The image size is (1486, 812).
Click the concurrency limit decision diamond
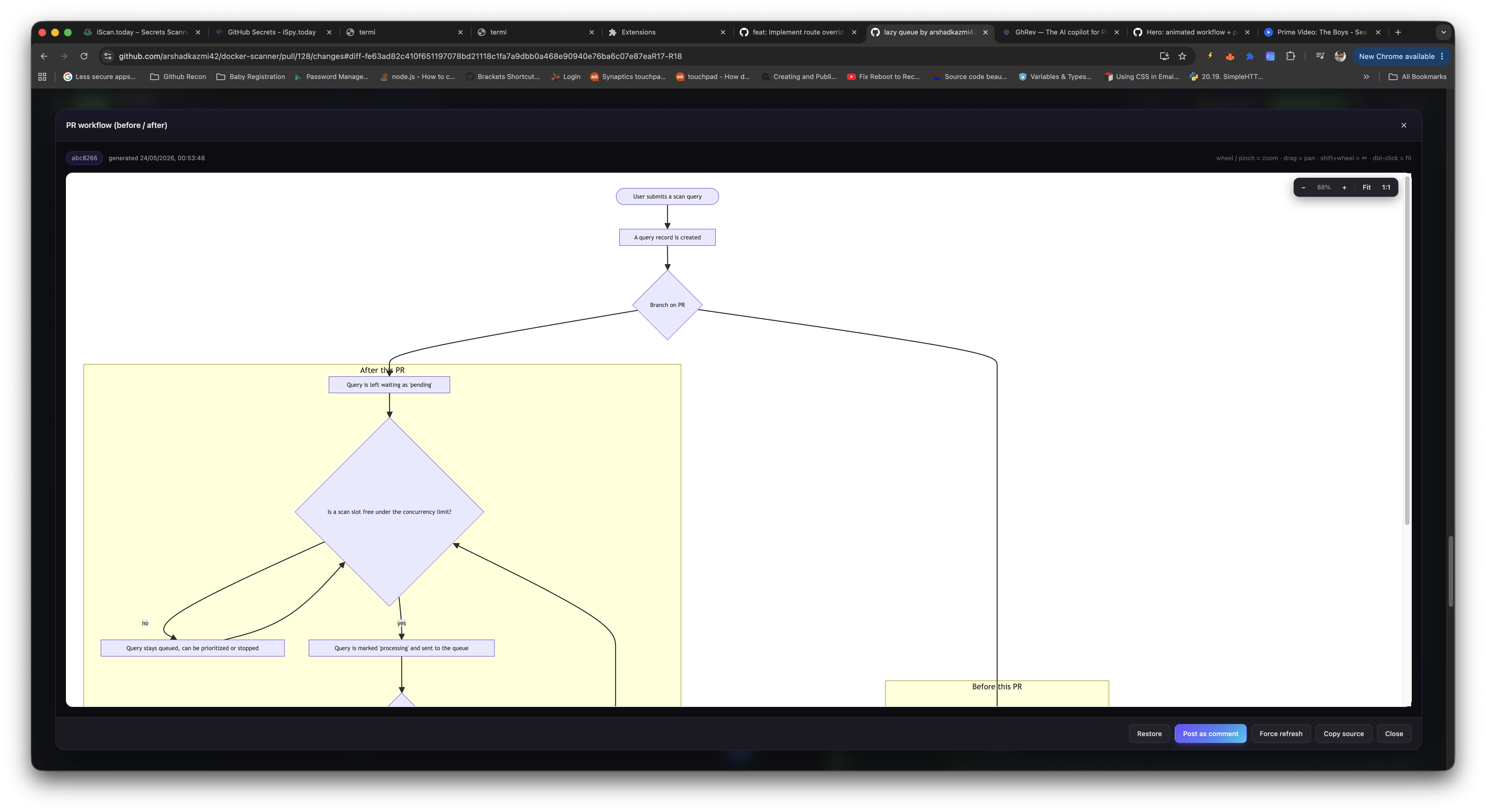click(x=389, y=512)
